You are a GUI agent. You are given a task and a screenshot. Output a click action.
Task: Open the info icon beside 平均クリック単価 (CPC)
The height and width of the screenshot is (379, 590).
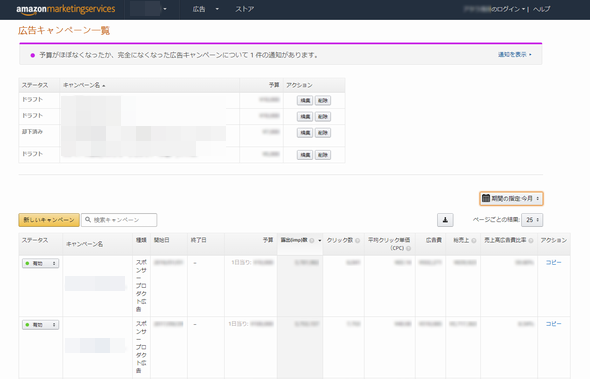pos(409,248)
